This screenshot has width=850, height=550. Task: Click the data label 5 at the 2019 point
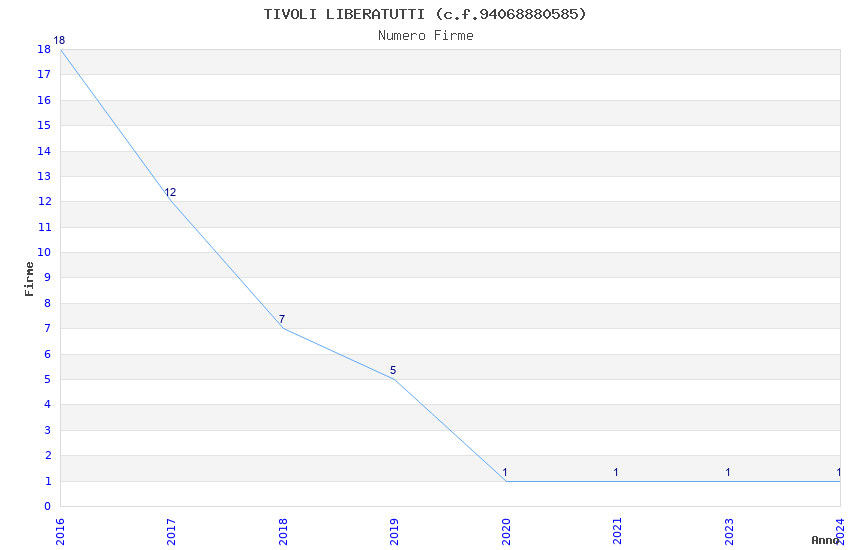coord(393,370)
